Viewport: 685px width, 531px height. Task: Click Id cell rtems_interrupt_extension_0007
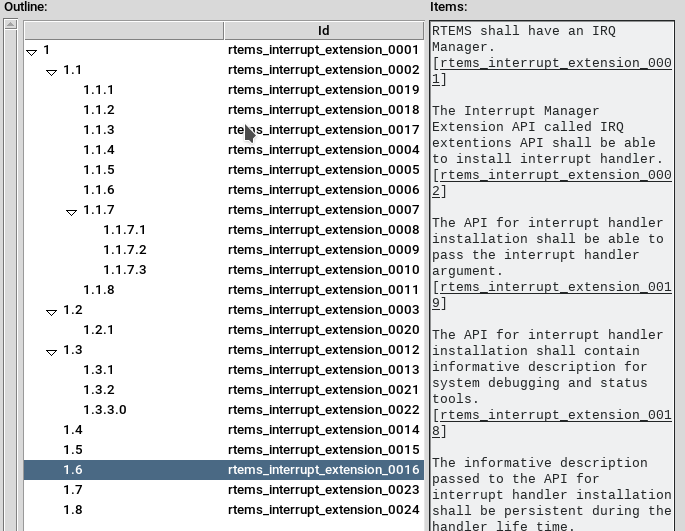point(324,210)
